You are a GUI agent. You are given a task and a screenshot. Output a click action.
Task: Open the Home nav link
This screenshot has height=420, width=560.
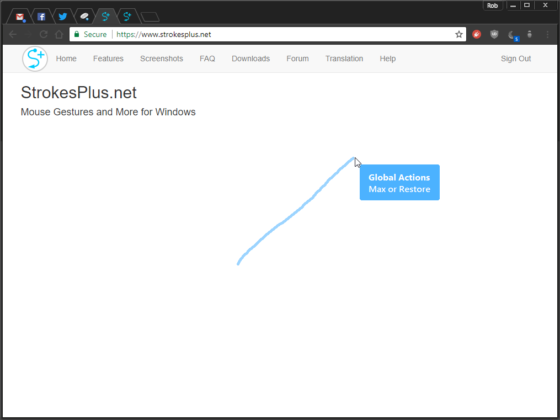coord(66,59)
